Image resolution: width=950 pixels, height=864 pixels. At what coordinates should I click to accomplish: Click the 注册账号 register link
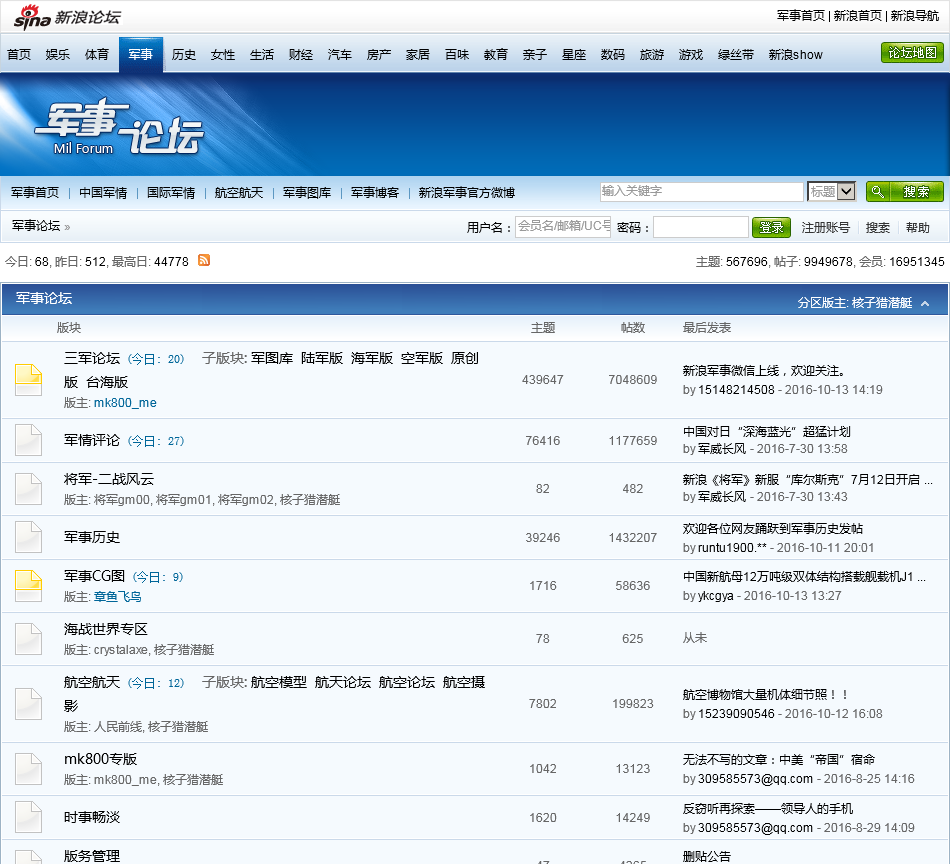(x=826, y=227)
